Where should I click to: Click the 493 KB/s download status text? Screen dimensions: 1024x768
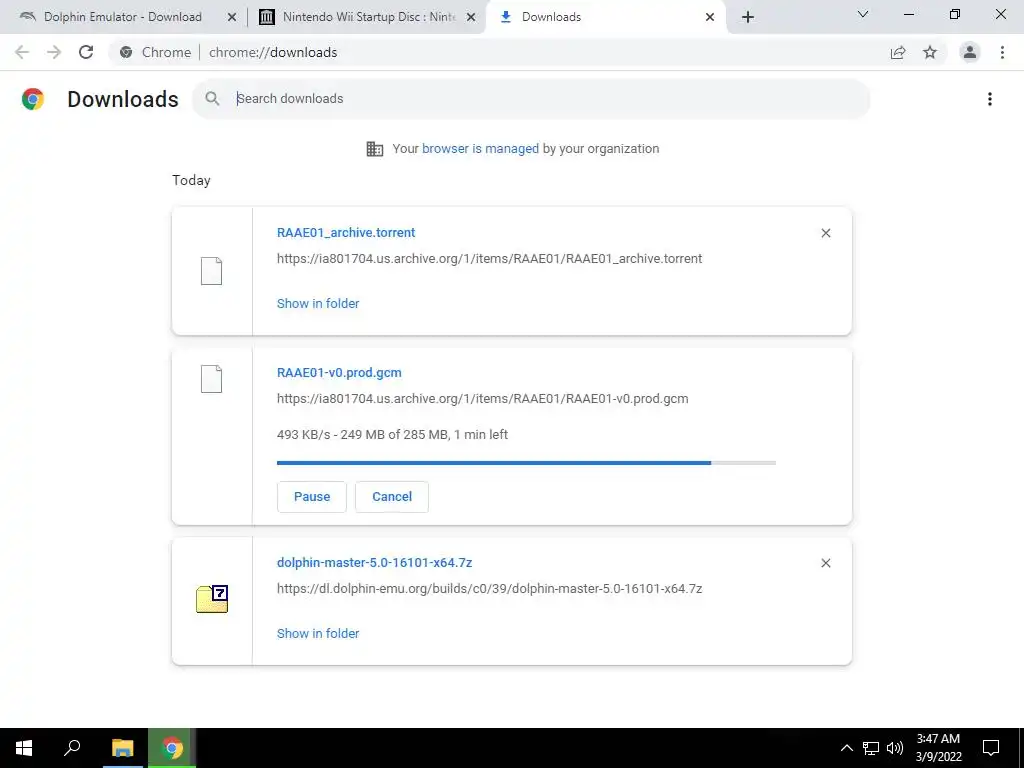point(392,435)
